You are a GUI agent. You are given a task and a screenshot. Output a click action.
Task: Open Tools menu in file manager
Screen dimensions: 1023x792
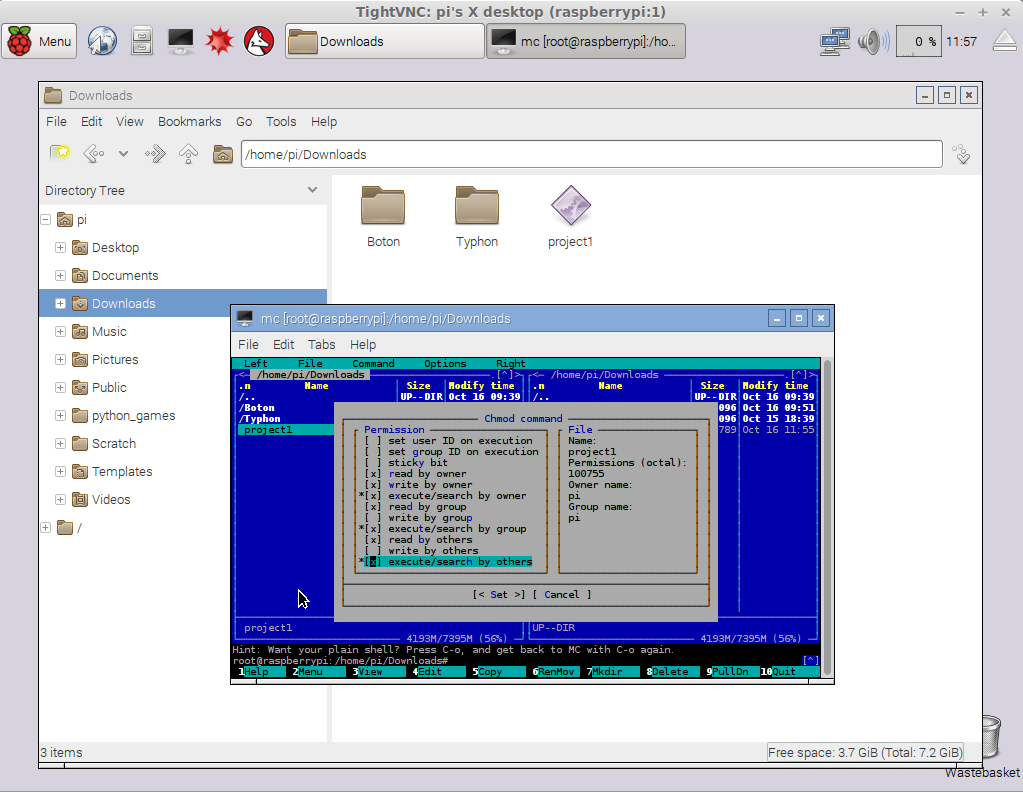tap(281, 121)
